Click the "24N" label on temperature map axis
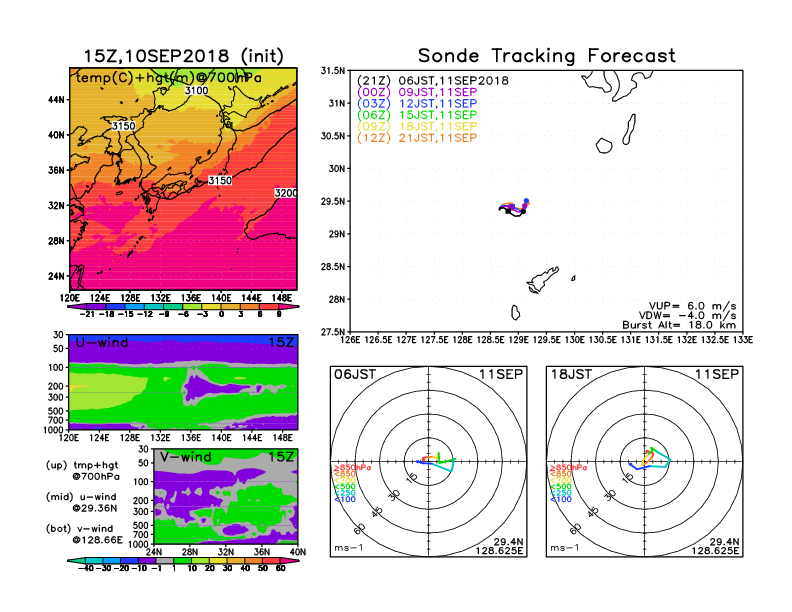 [56, 276]
